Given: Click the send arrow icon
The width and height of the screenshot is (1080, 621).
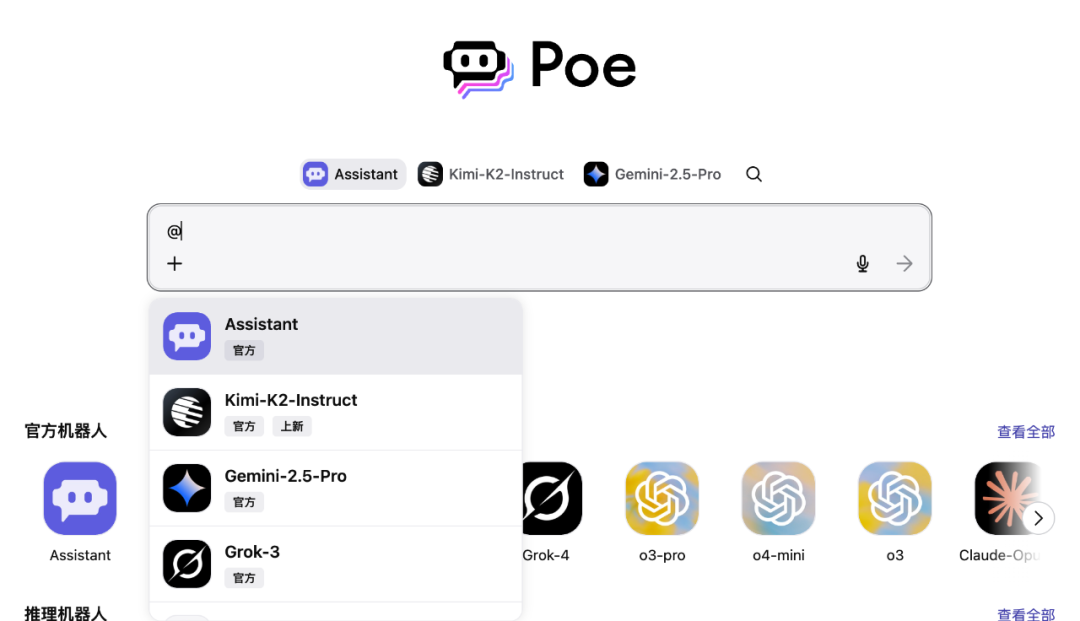Looking at the screenshot, I should click(904, 264).
